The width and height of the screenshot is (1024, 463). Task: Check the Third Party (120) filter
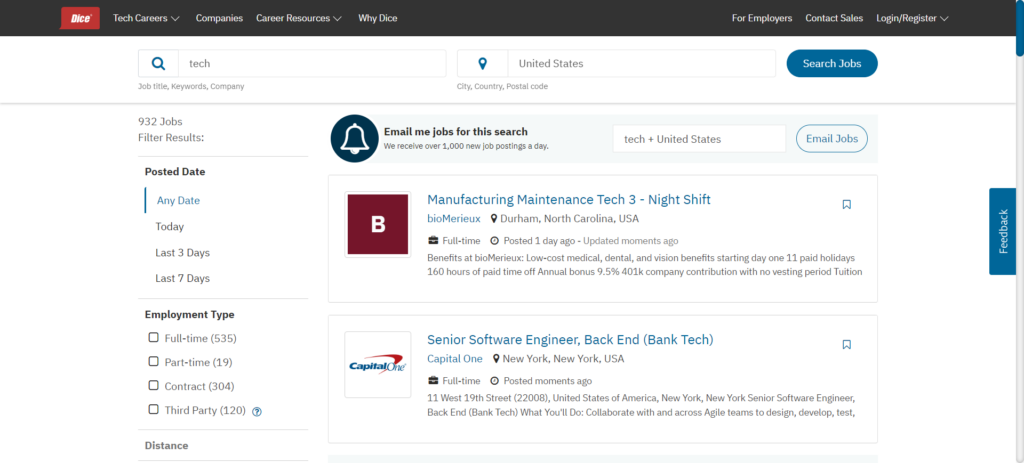[153, 409]
